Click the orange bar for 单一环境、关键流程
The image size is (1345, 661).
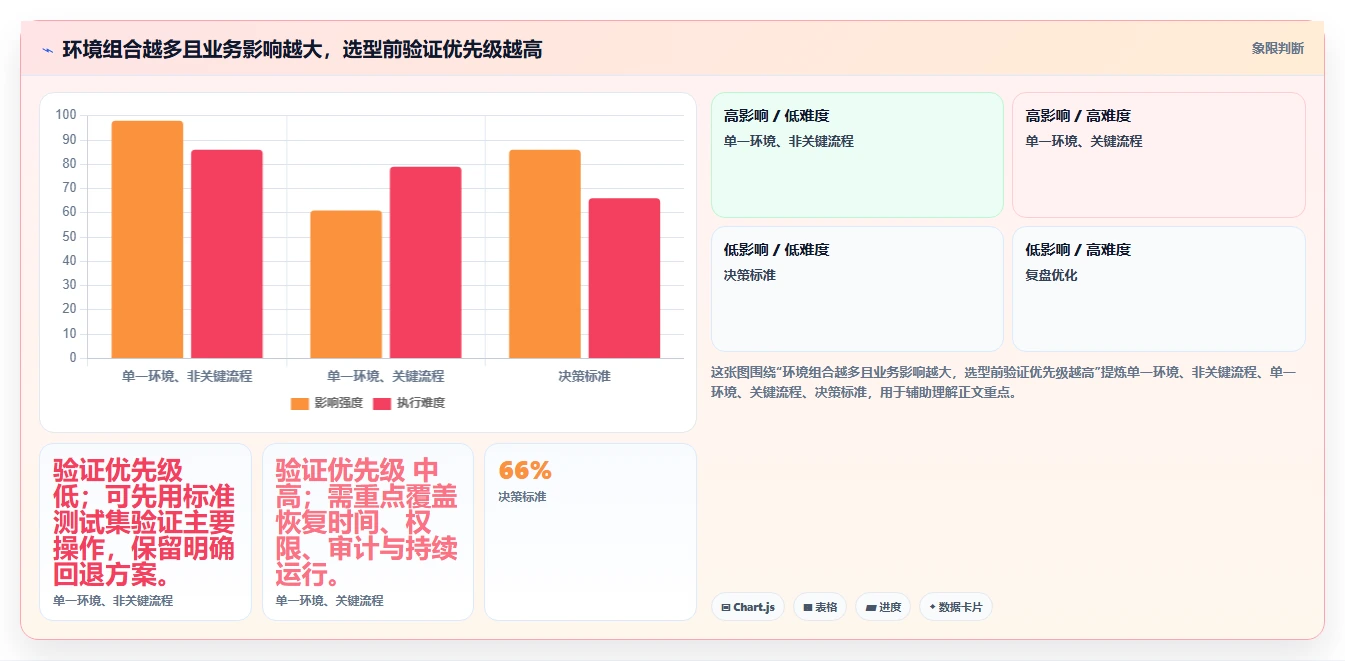point(346,284)
